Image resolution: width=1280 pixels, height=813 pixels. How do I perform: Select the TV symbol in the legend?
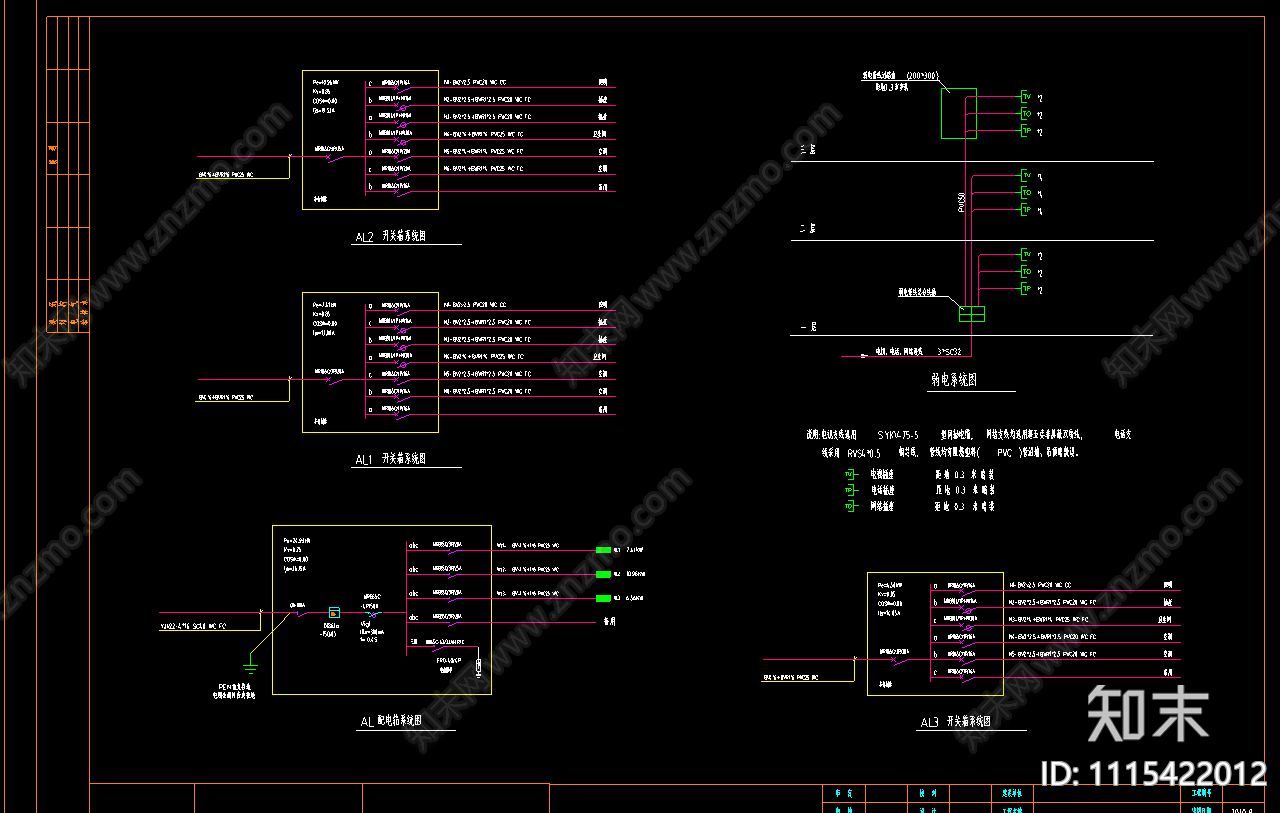[x=850, y=474]
